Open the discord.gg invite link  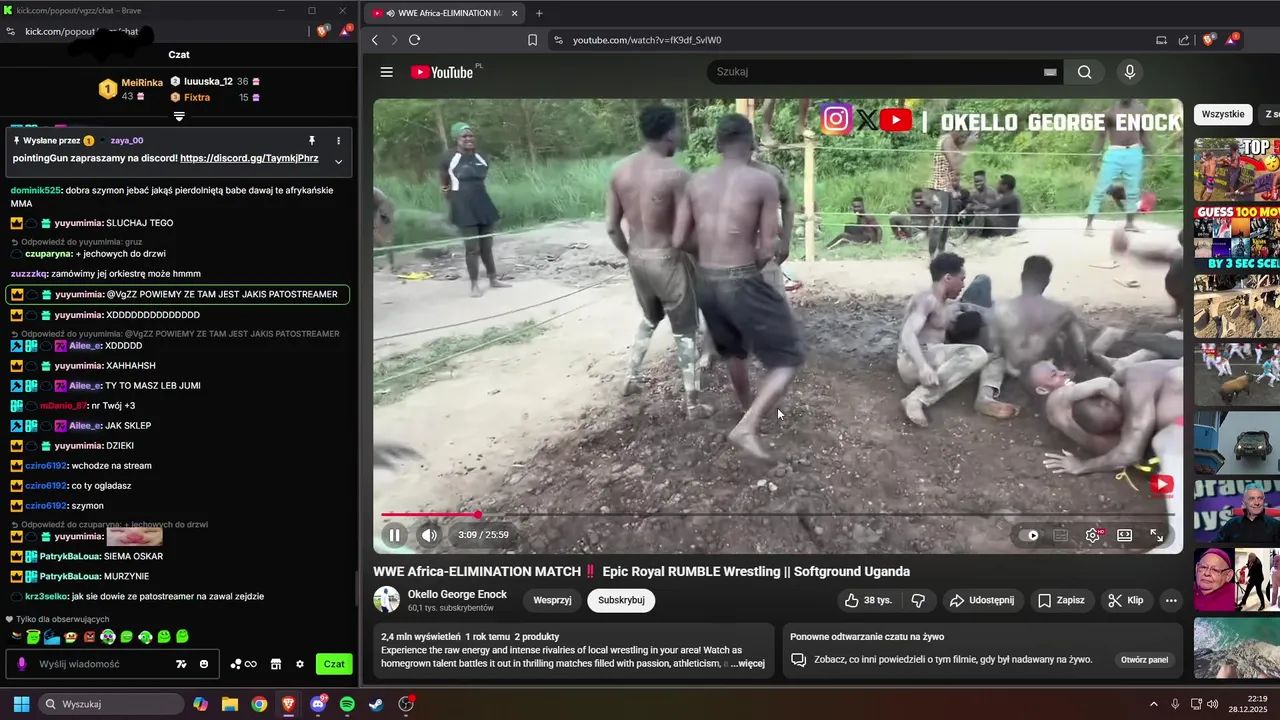coord(249,158)
